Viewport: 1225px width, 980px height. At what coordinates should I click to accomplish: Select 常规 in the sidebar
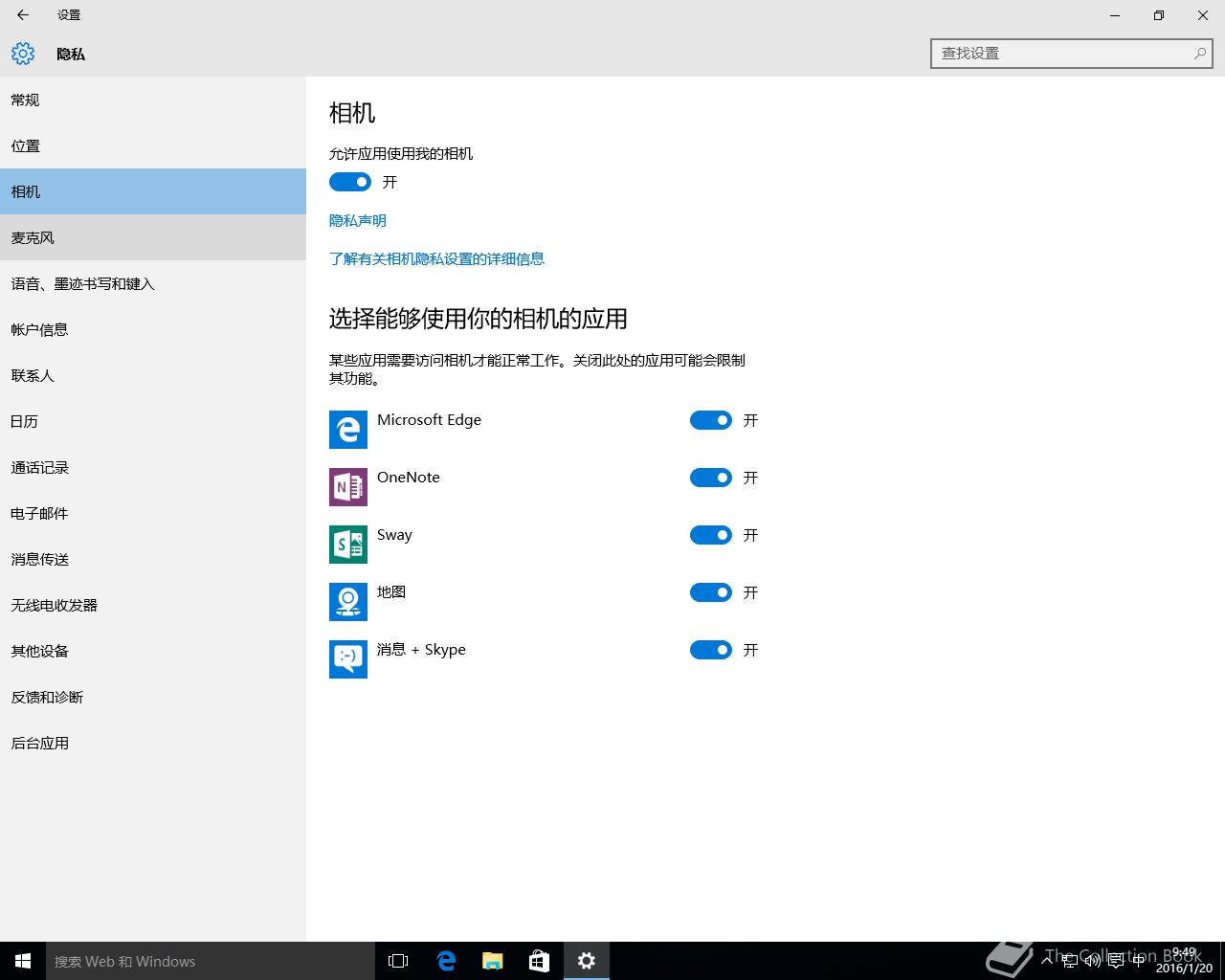tap(153, 100)
